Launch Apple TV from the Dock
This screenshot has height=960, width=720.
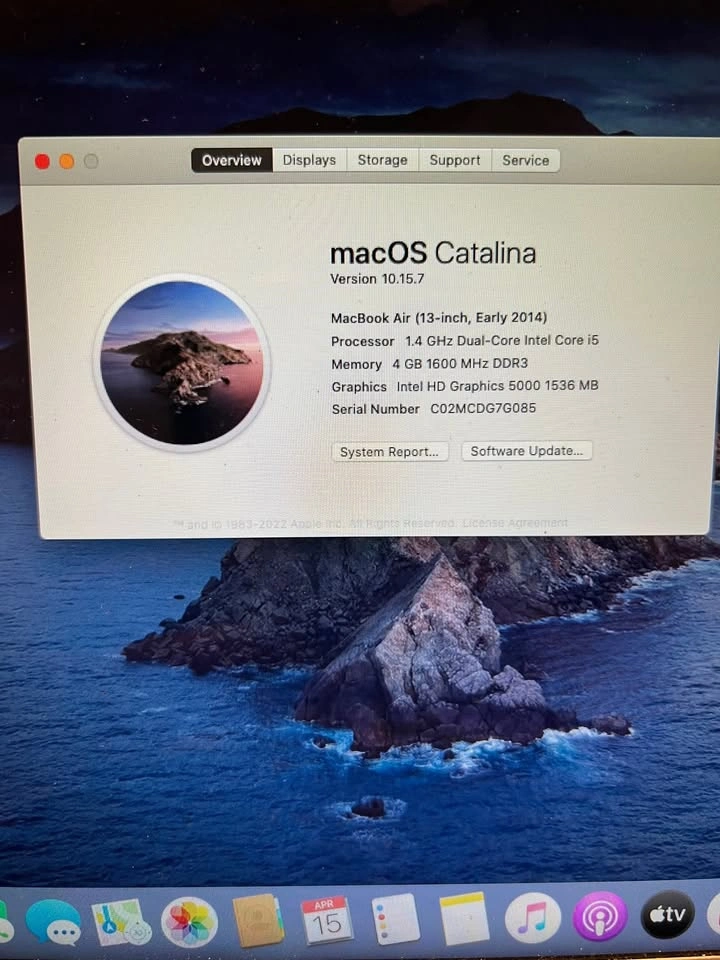coord(667,915)
